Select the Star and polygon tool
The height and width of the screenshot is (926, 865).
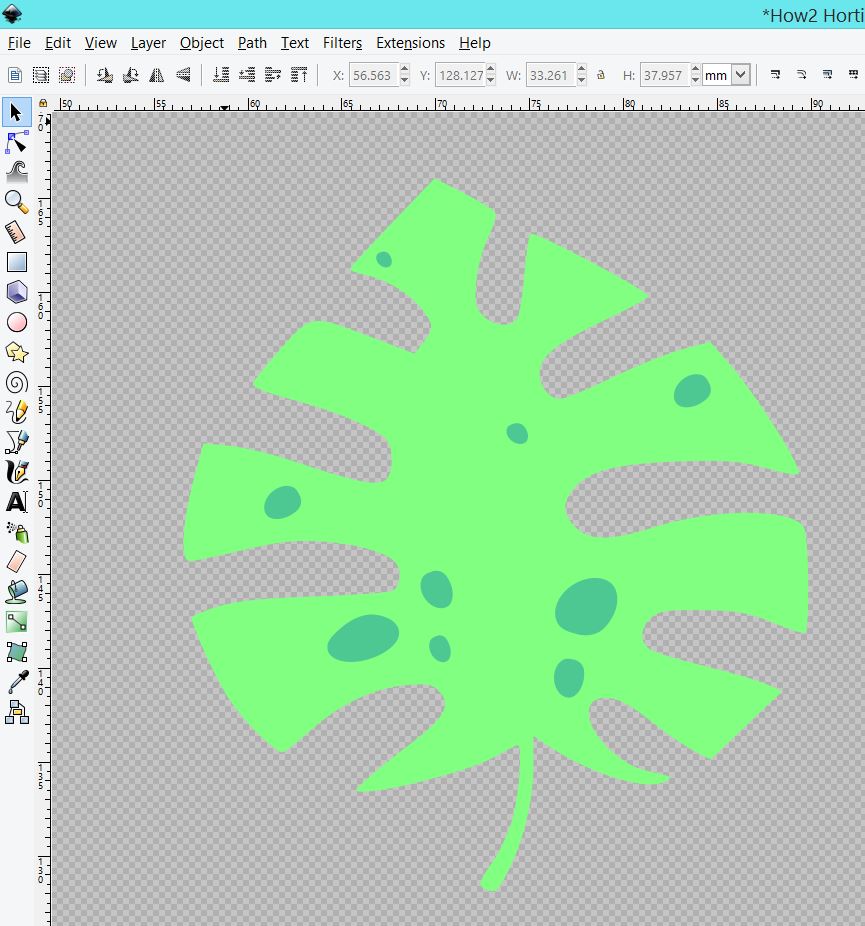point(16,352)
